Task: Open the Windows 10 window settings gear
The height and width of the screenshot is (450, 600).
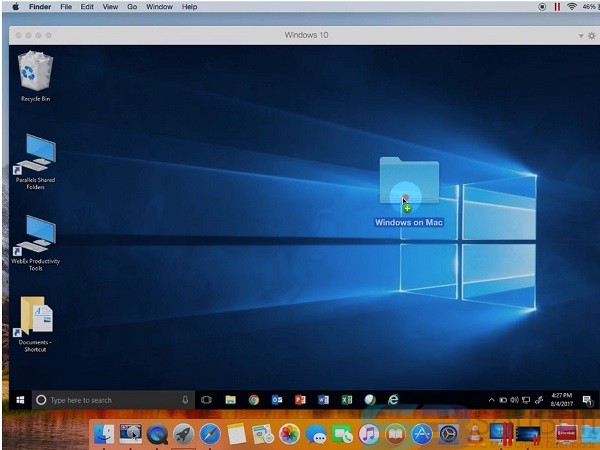Action: pos(592,36)
